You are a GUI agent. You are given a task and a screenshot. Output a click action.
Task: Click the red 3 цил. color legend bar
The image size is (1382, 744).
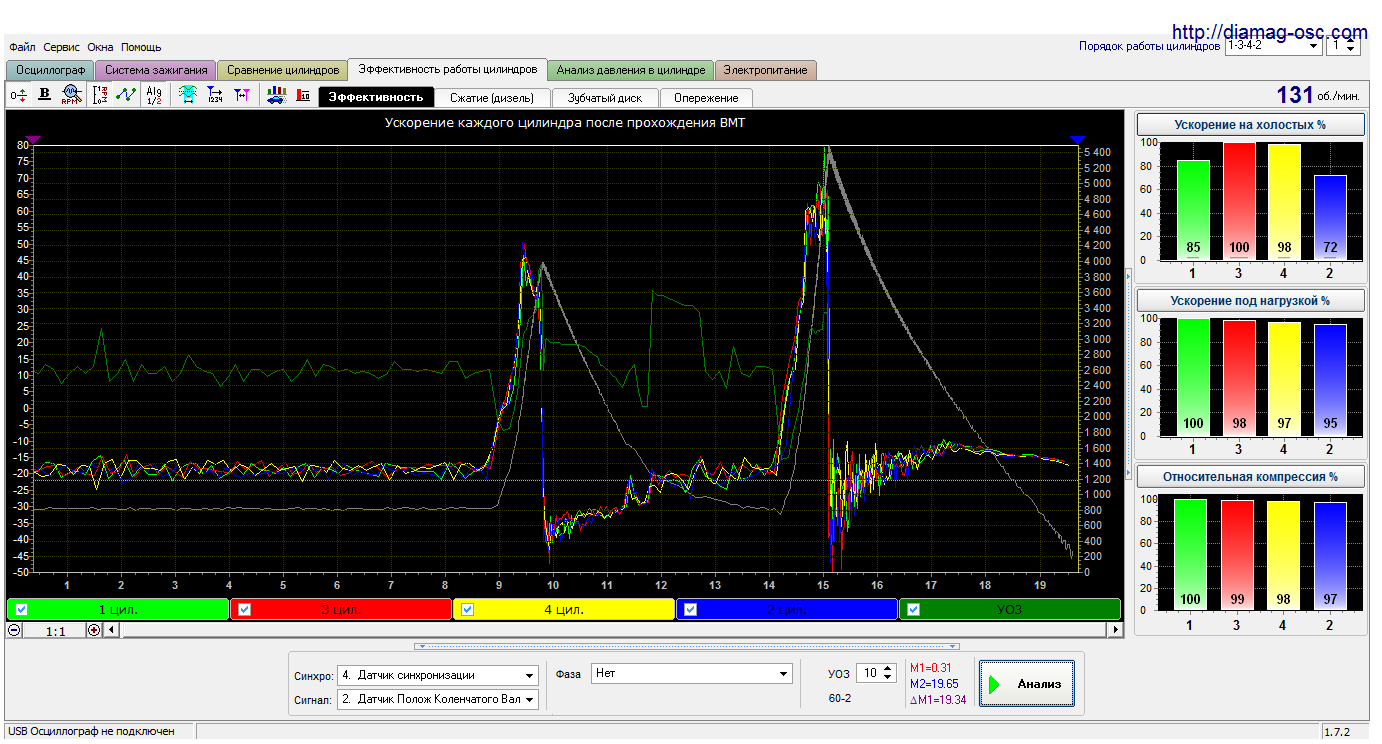341,609
